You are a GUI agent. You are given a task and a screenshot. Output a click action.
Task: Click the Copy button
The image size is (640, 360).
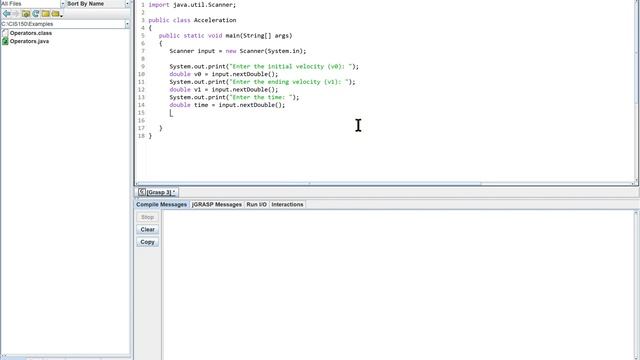(x=147, y=242)
